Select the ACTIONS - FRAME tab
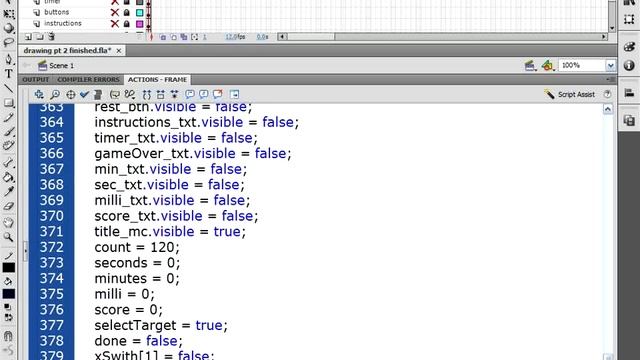Viewport: 640px width, 360px height. (x=157, y=80)
